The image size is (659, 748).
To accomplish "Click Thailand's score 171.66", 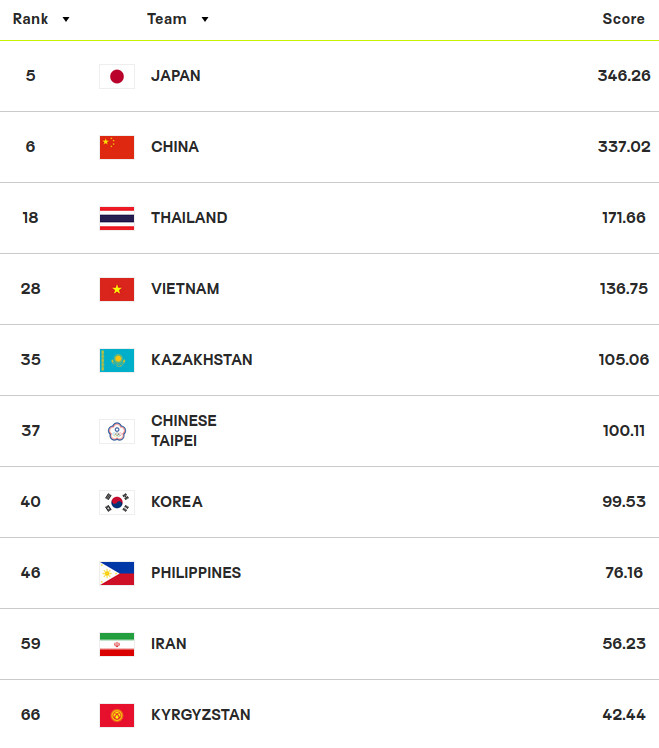I will point(621,218).
